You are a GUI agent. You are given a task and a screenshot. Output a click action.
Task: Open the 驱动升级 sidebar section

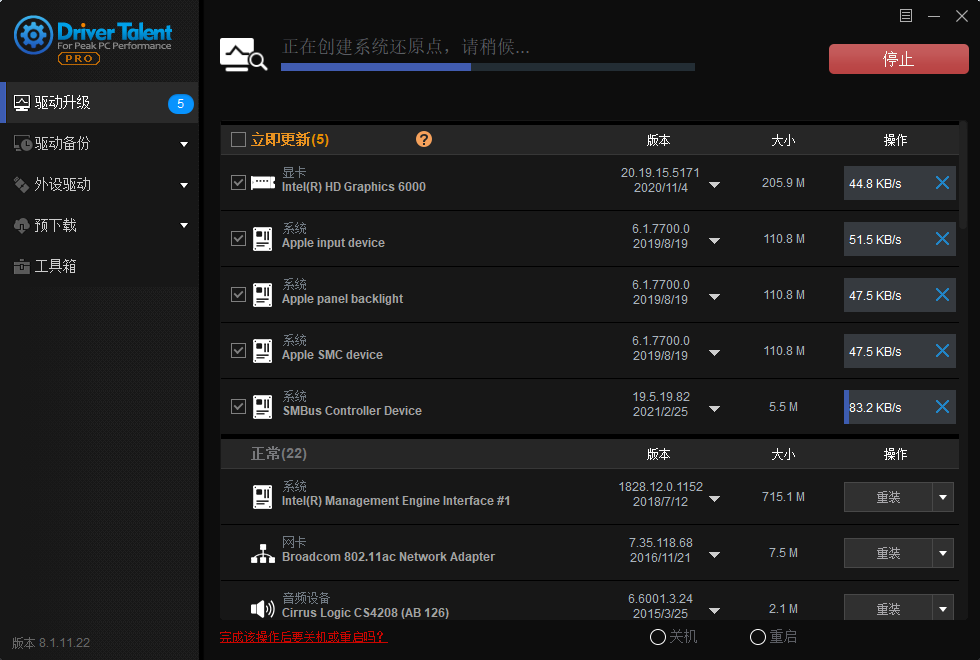[99, 102]
